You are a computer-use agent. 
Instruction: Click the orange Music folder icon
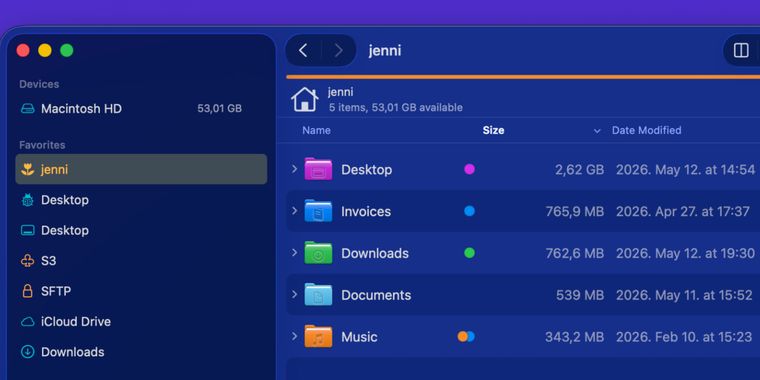click(318, 336)
